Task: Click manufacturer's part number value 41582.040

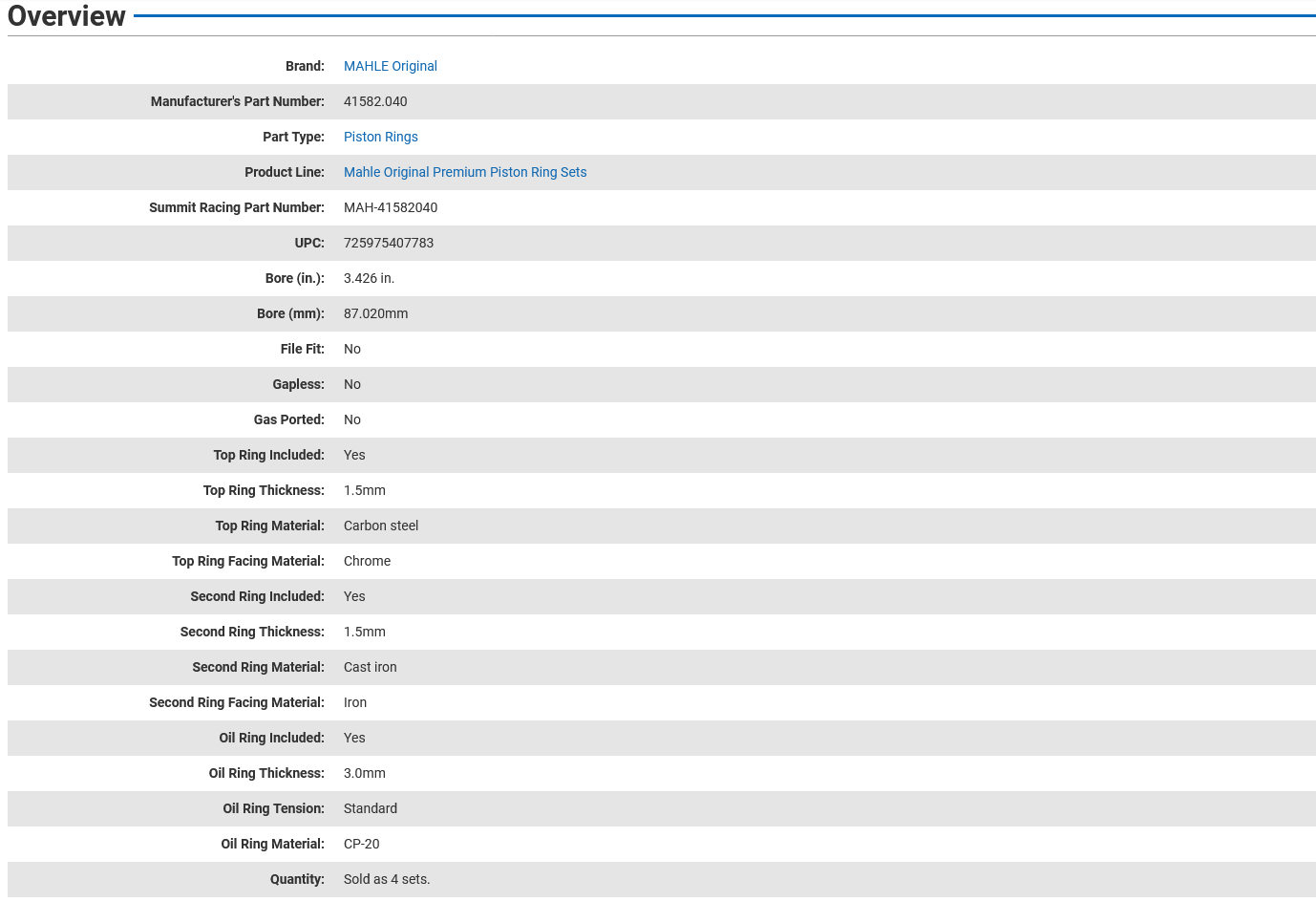Action: click(x=375, y=101)
